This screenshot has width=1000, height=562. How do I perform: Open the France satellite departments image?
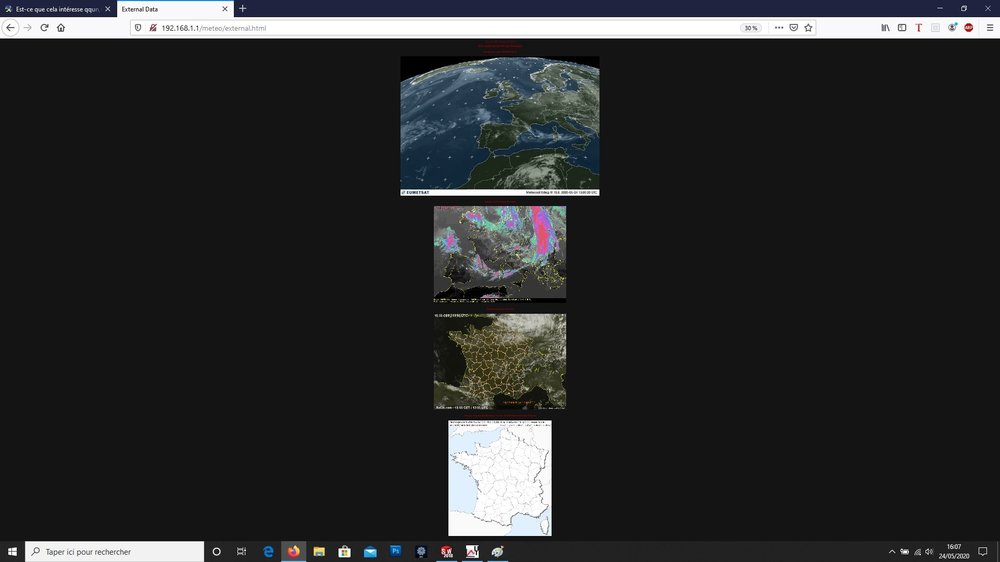(499, 361)
